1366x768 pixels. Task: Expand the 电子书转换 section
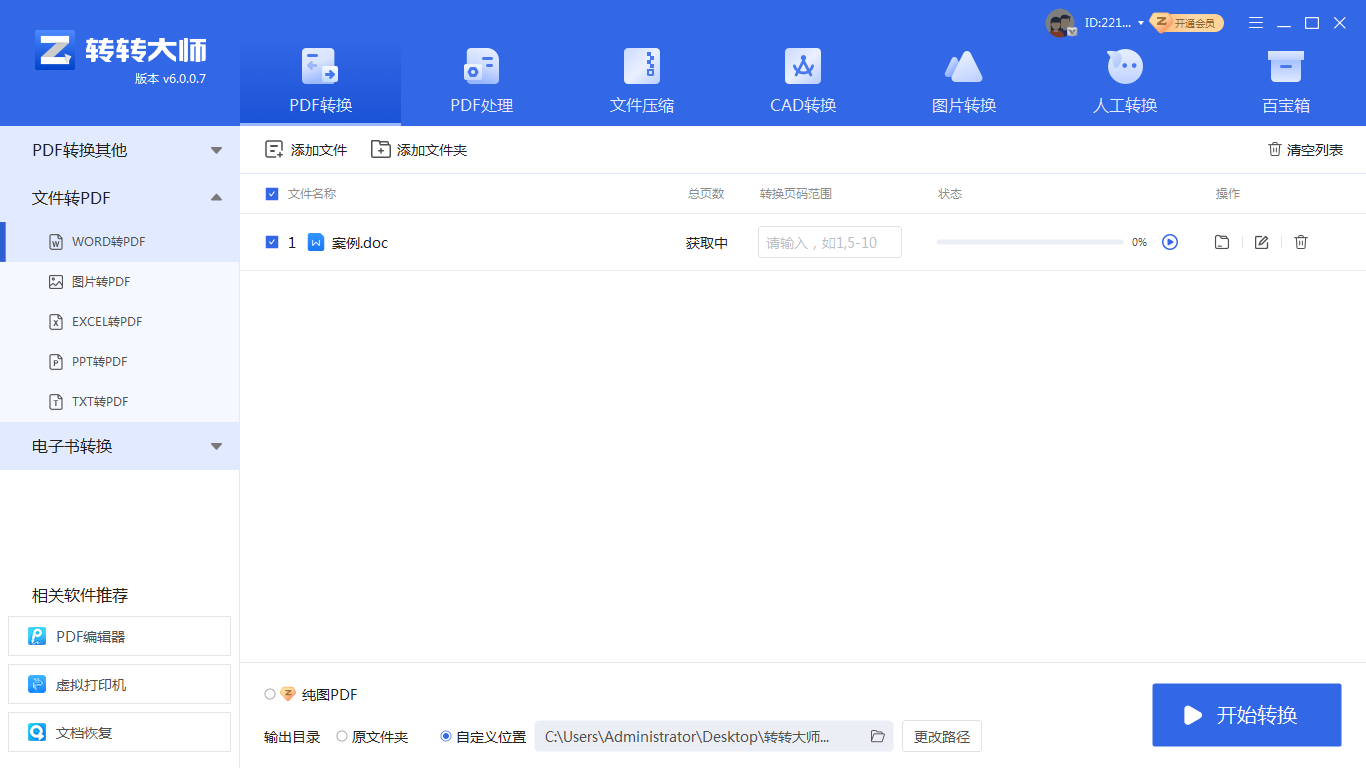coord(120,446)
